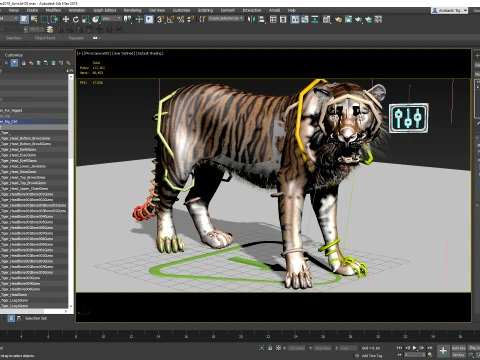Viewport: 480px width, 360px height.
Task: Toggle 3D Snaps
Action: click(x=160, y=19)
